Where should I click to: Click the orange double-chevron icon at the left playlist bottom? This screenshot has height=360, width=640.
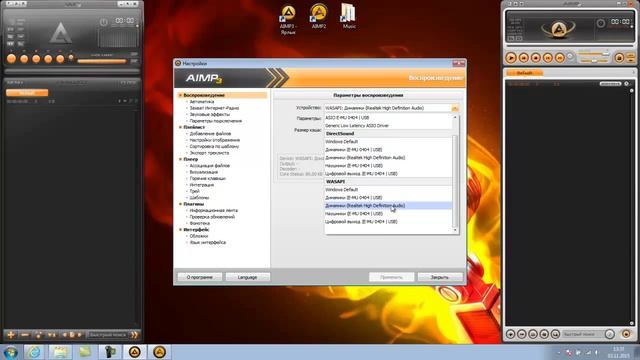134,335
